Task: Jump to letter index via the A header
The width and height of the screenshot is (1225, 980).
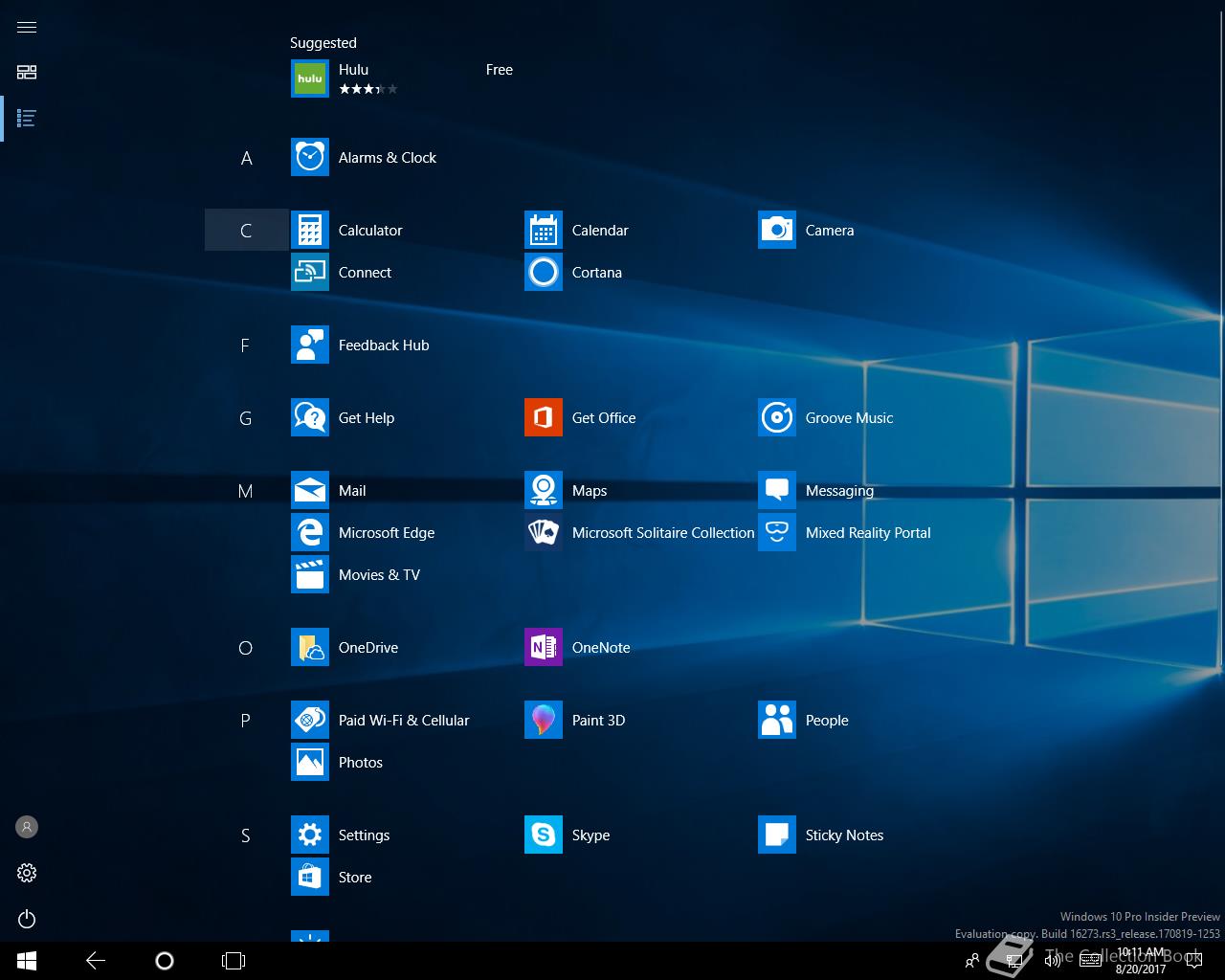Action: coord(246,158)
